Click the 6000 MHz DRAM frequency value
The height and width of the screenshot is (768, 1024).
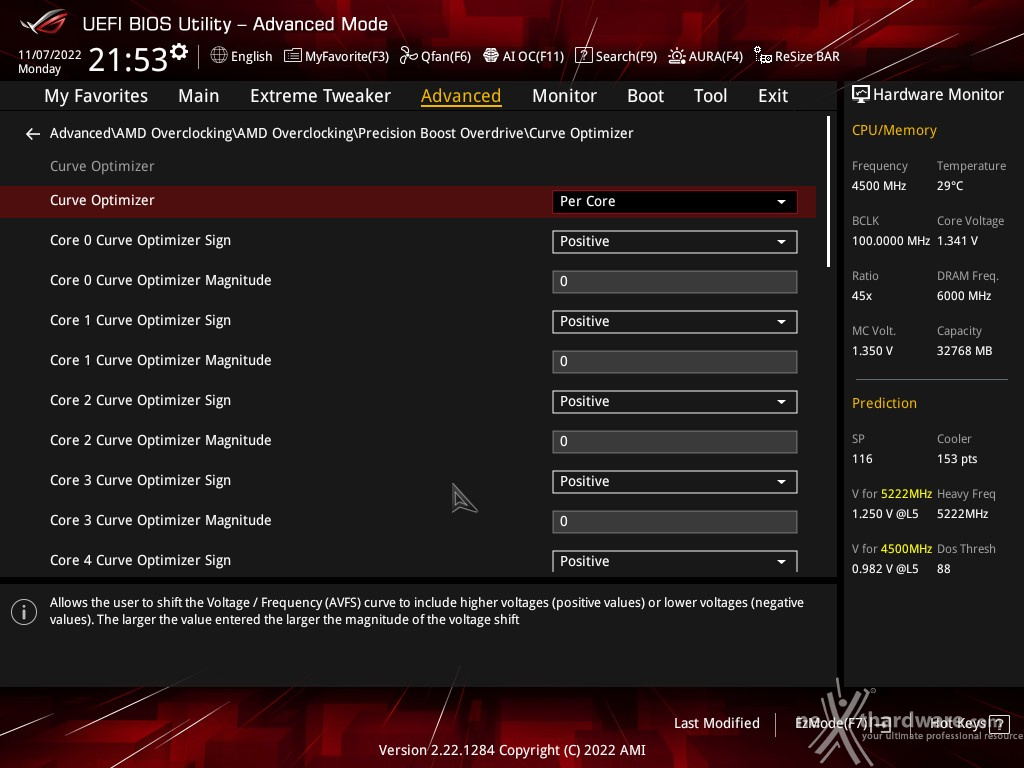click(964, 296)
